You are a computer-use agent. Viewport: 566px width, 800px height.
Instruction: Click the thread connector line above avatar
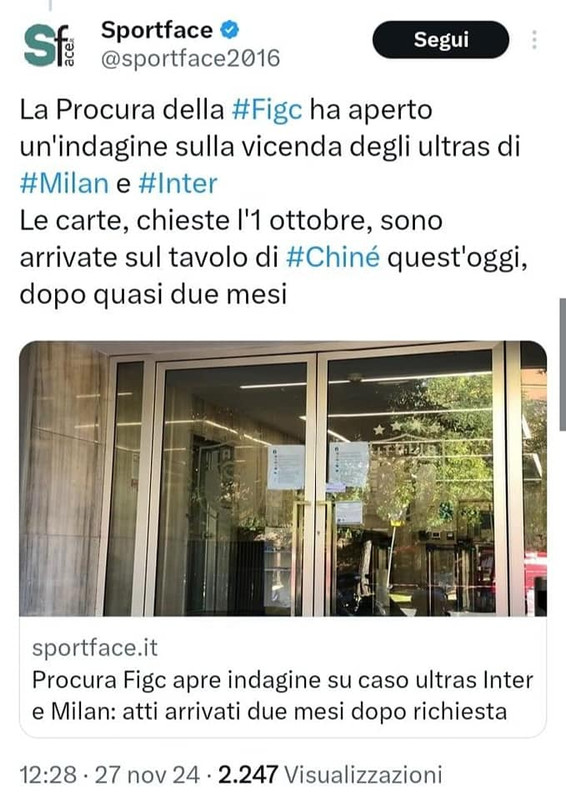tap(50, 6)
